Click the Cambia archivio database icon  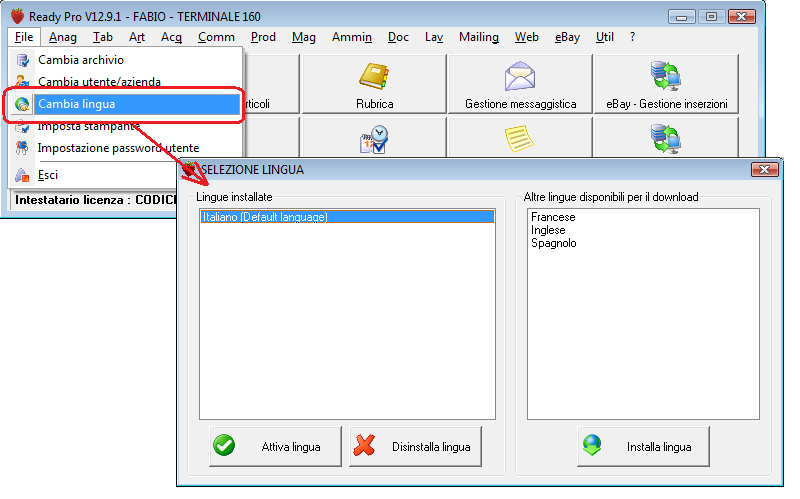pos(22,60)
